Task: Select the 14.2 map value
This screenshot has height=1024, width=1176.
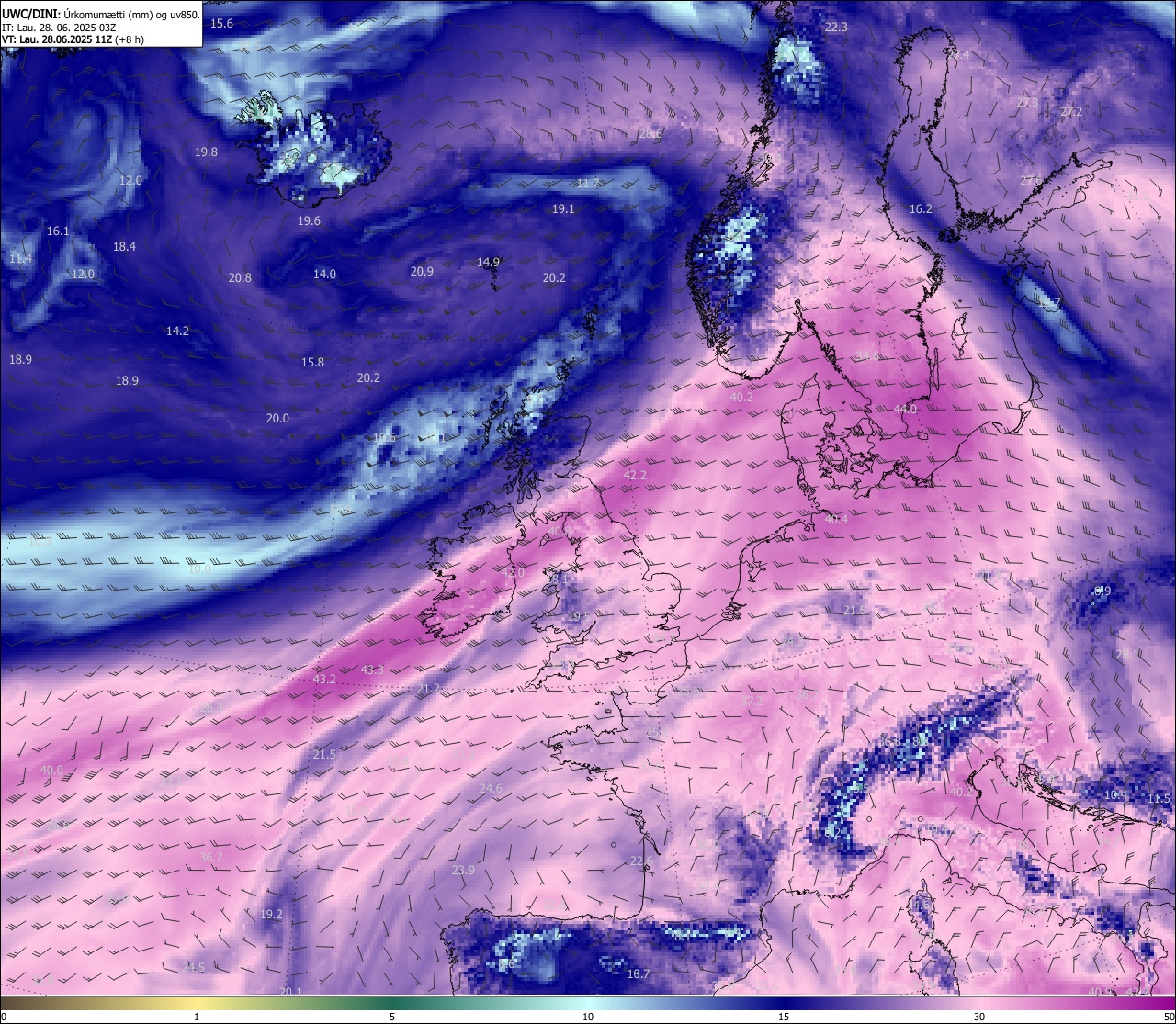Action: tap(177, 332)
